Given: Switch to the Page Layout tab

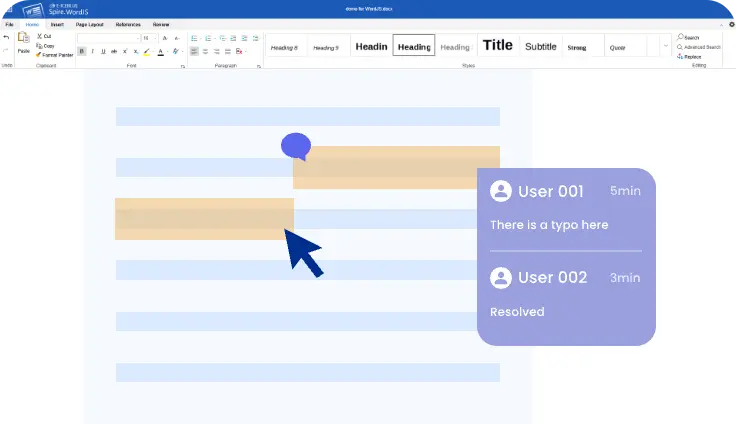Looking at the screenshot, I should pyautogui.click(x=90, y=23).
